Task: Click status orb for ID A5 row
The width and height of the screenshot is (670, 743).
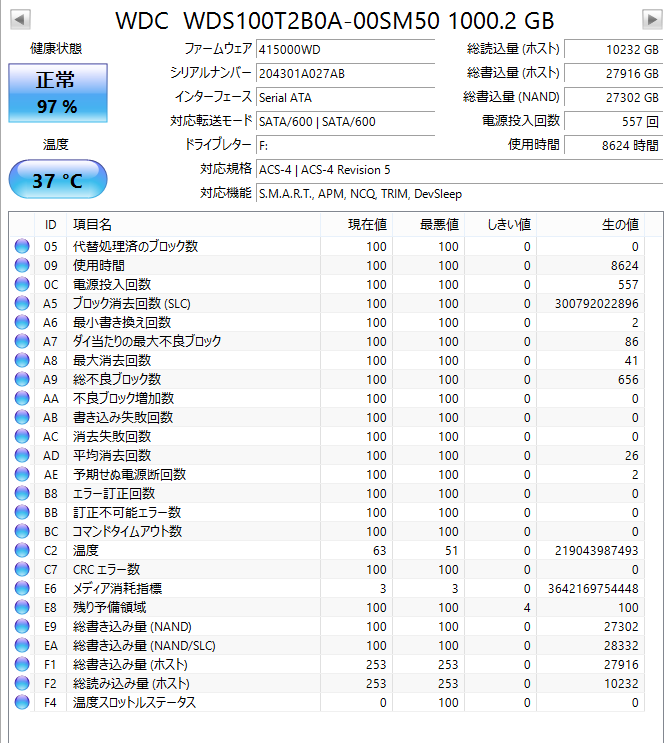Action: [22, 303]
